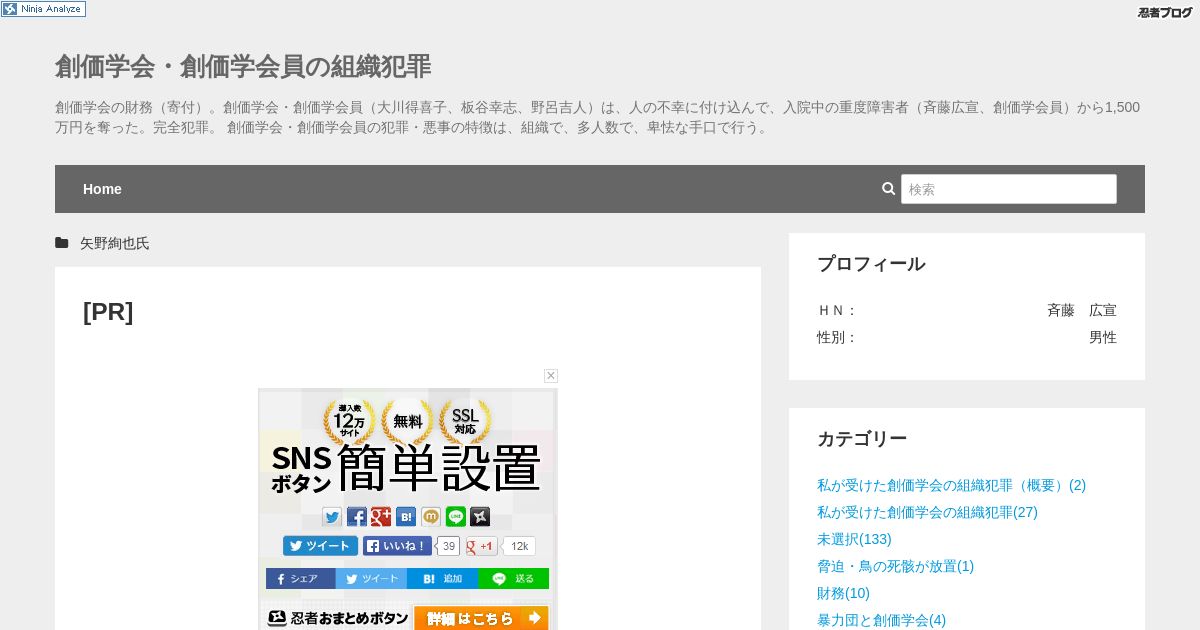Click the ＨＮ： profile label
The width and height of the screenshot is (1200, 630).
click(838, 310)
